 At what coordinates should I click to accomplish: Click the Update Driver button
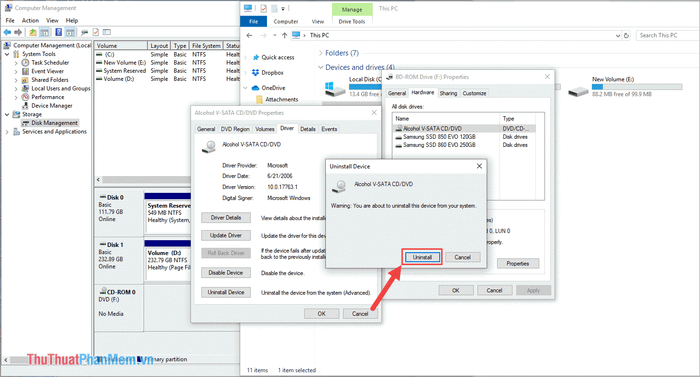(x=225, y=235)
